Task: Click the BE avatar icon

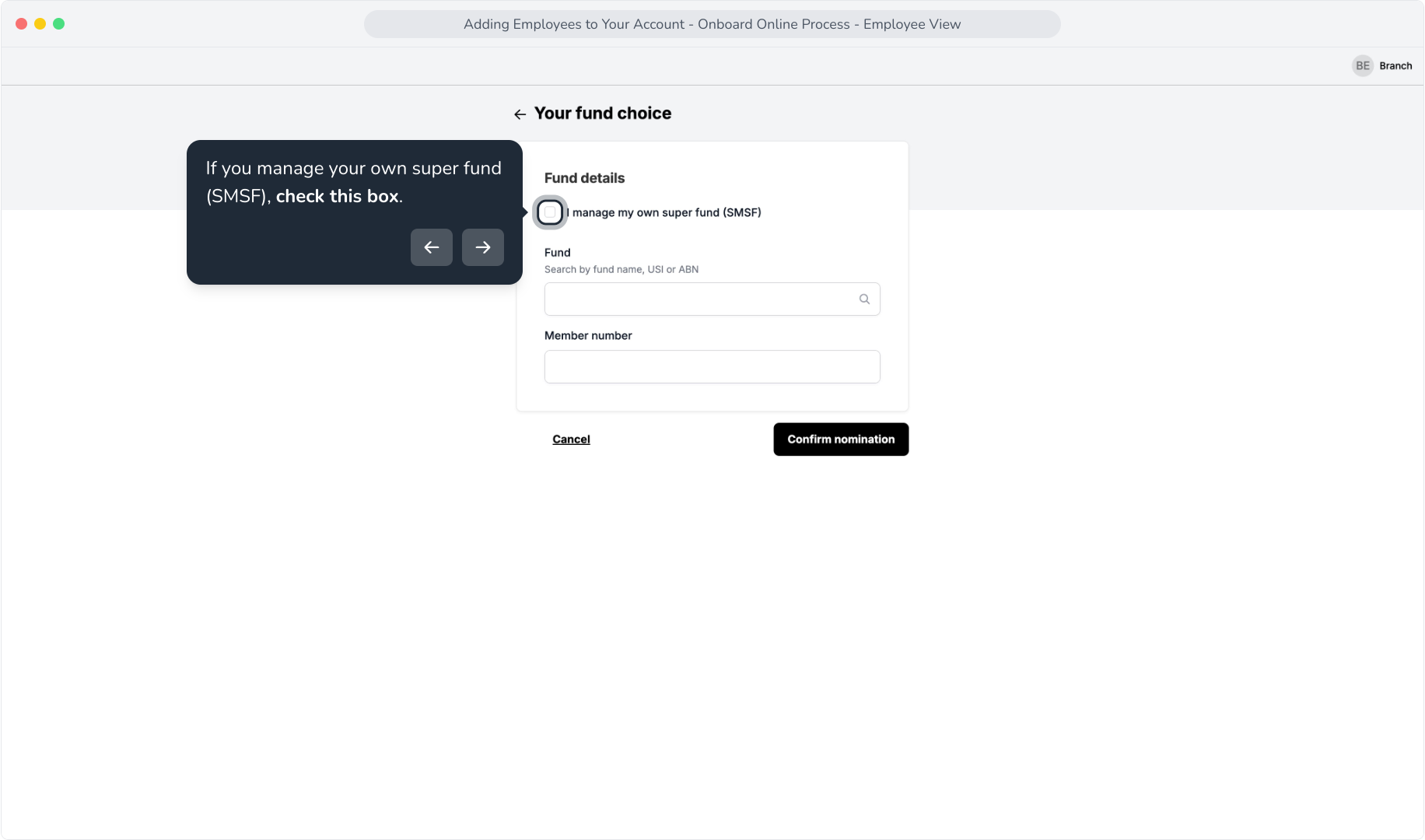Action: [x=1363, y=66]
